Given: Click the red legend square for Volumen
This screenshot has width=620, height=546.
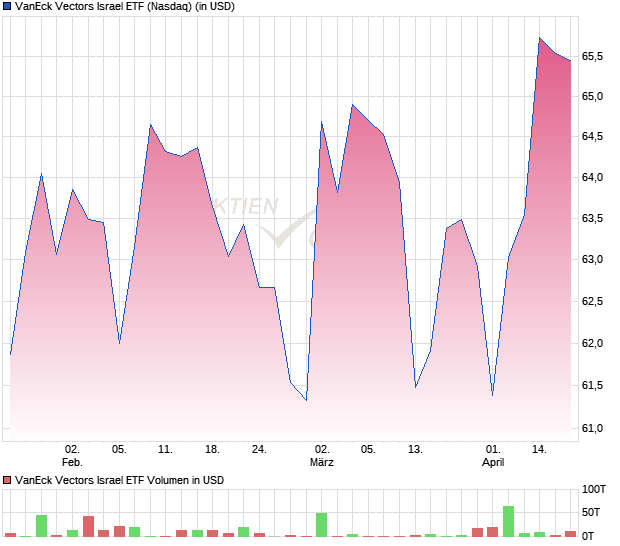Looking at the screenshot, I should (7, 480).
